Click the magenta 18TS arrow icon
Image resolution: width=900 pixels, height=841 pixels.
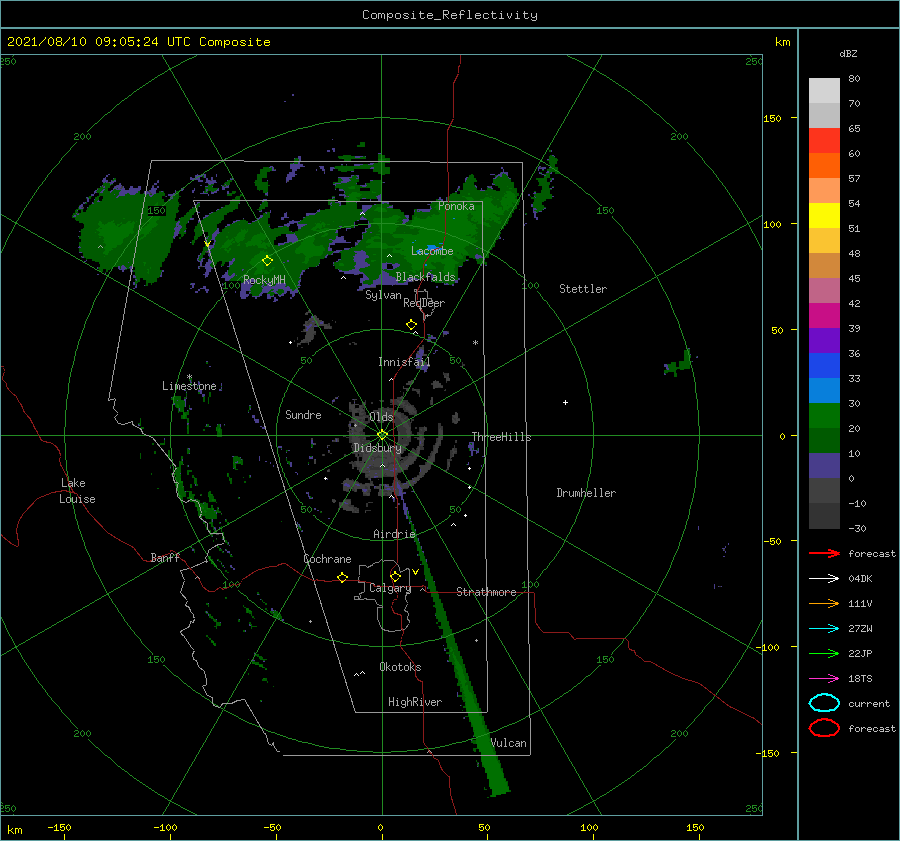tap(824, 679)
